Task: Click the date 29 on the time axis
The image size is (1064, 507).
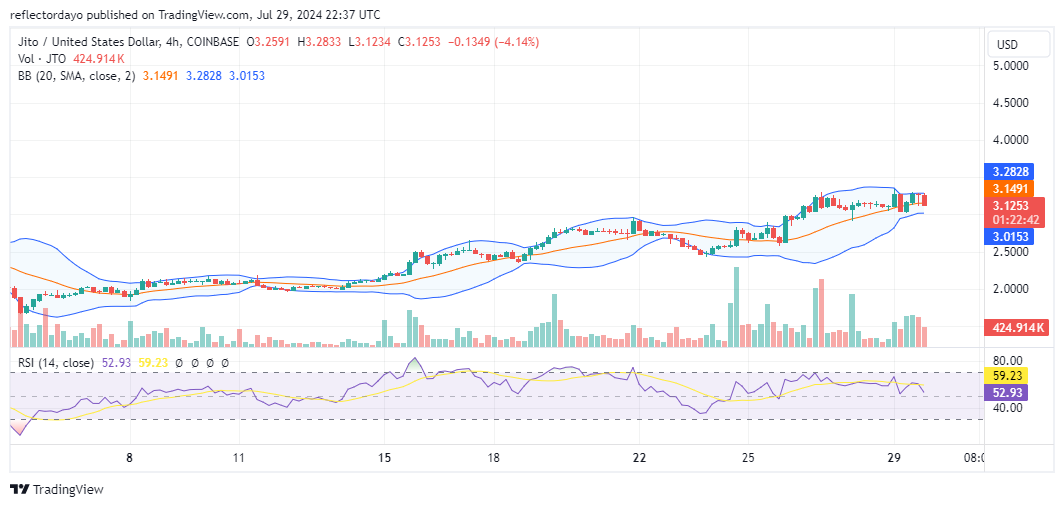Action: tap(894, 457)
